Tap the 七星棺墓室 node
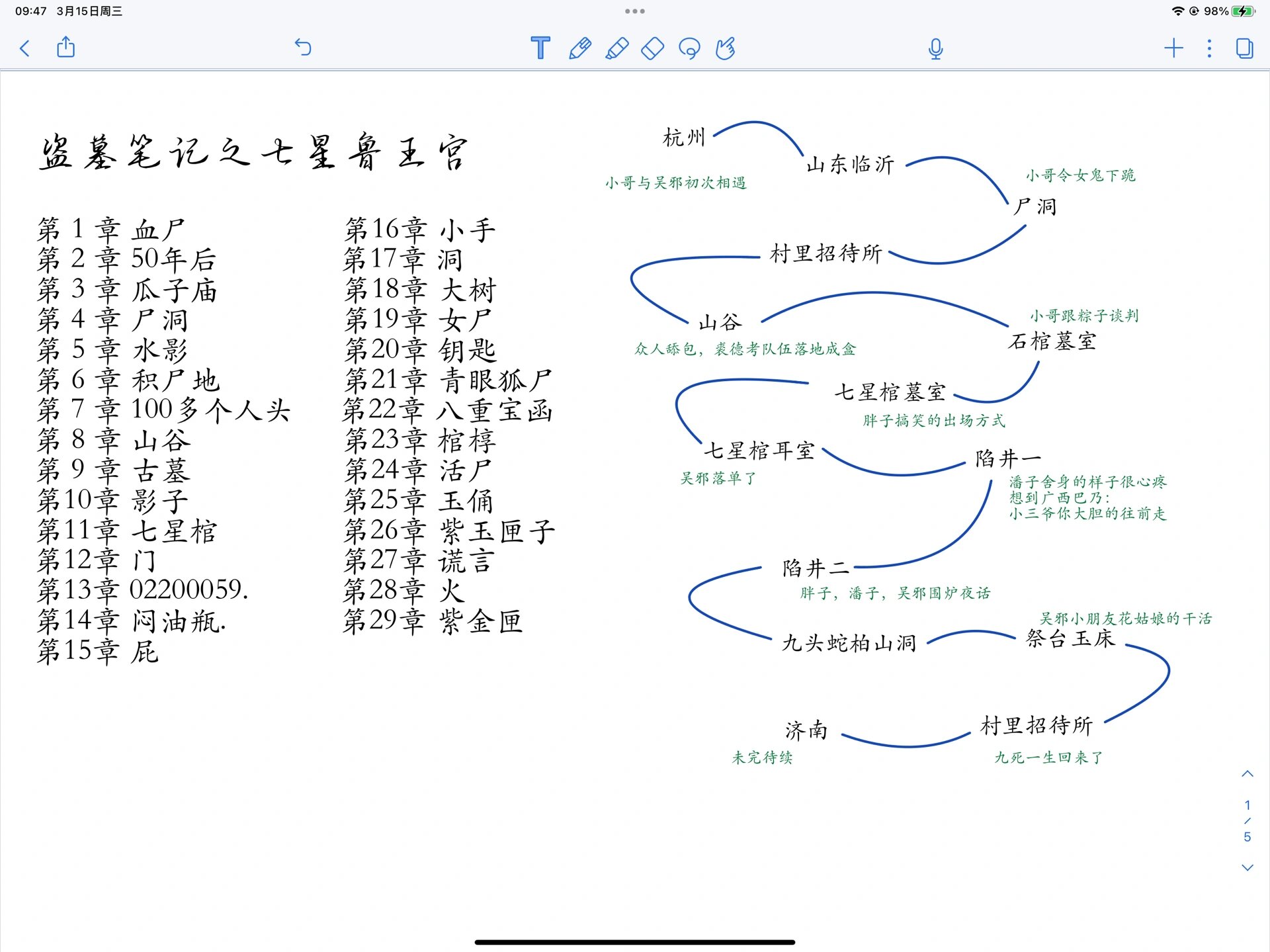1270x952 pixels. (890, 392)
